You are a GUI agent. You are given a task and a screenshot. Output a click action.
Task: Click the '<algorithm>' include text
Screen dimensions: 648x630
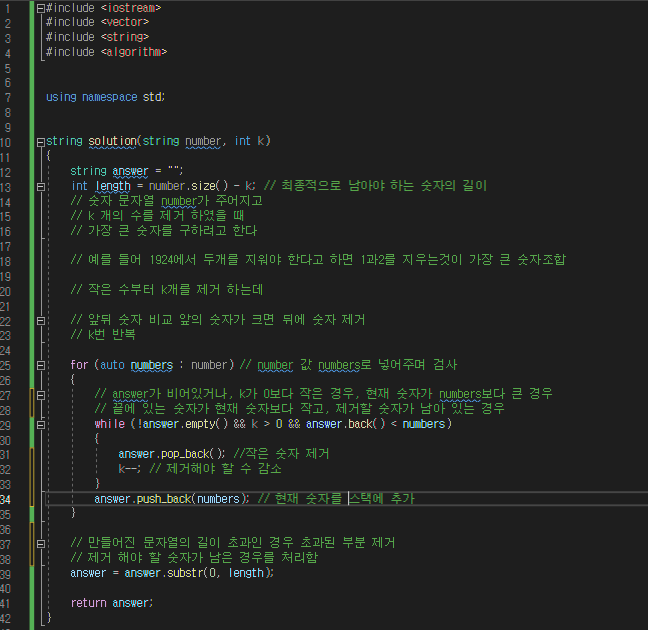pyautogui.click(x=134, y=52)
